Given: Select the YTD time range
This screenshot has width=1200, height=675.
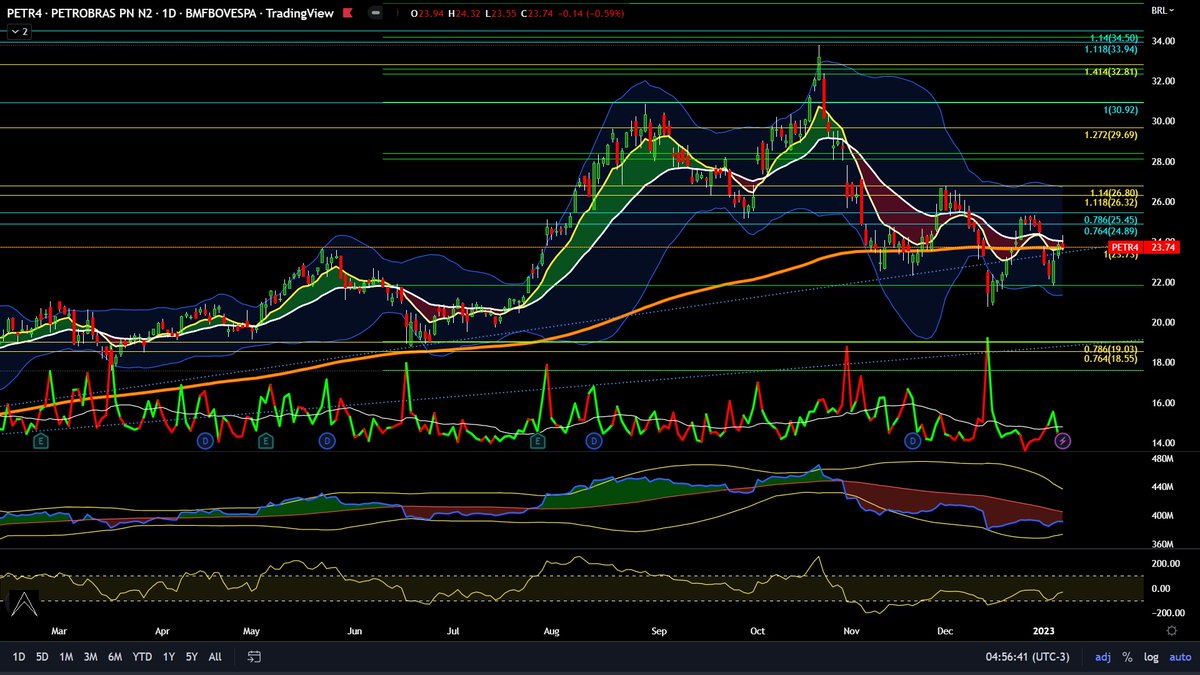Looking at the screenshot, I should pos(143,657).
